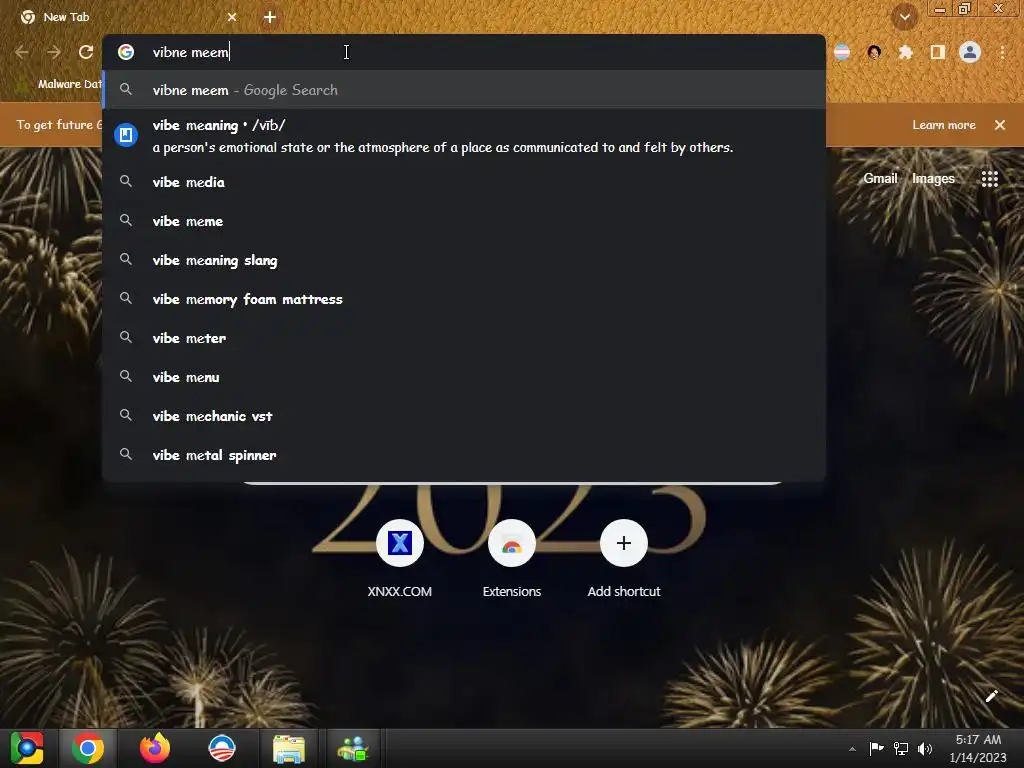This screenshot has width=1024, height=768.
Task: Pick the 'vibe mechanic vst' suggestion
Action: click(464, 416)
